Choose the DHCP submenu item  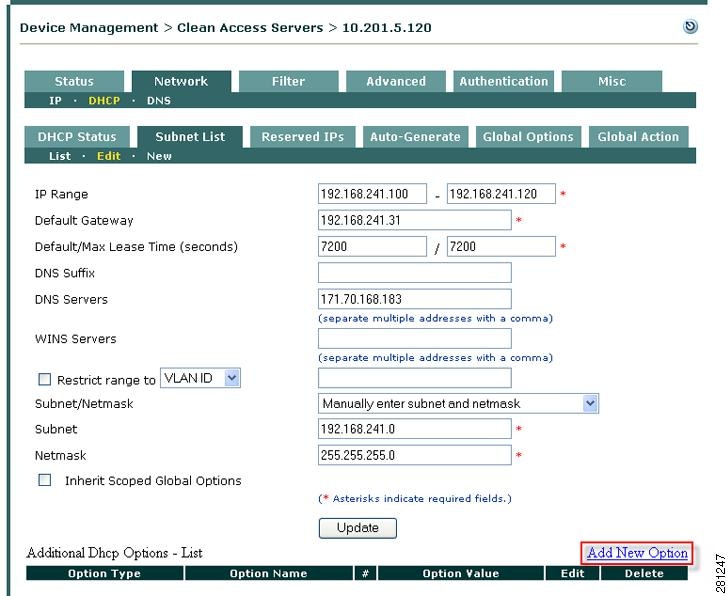(104, 100)
